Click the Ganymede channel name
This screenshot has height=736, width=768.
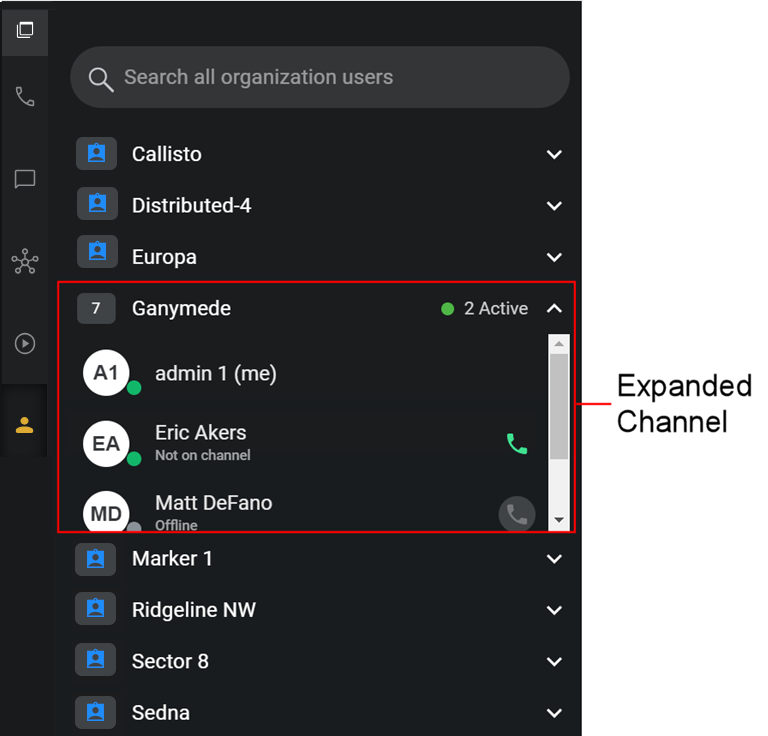181,309
